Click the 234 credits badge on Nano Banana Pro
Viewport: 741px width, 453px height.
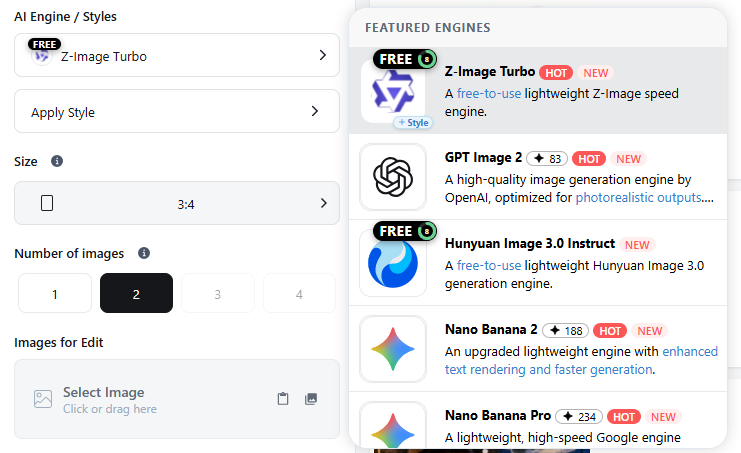pos(579,417)
